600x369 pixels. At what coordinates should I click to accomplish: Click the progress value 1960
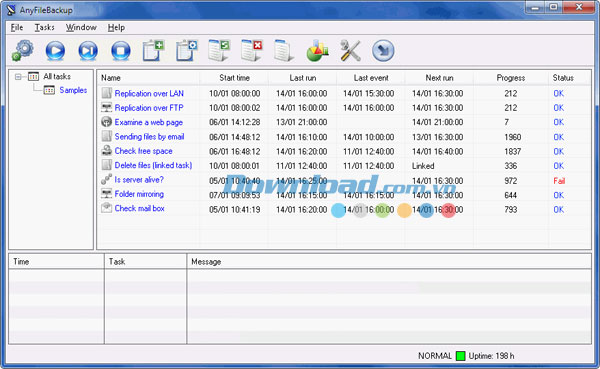click(512, 137)
